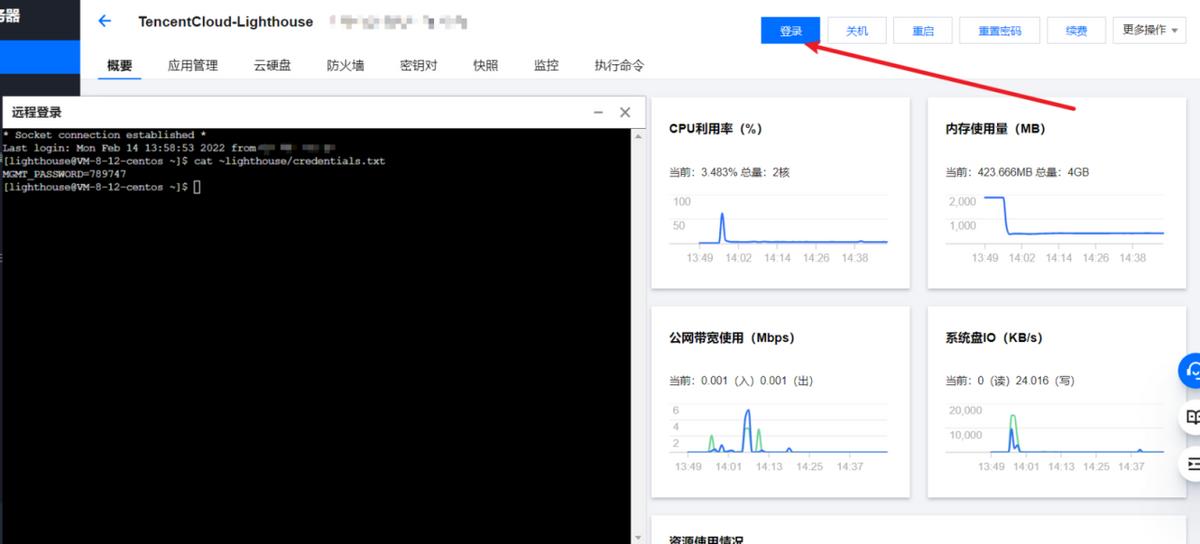Viewport: 1200px width, 544px height.
Task: Click the CPU 当前 3.483% 总量 2核 text
Action: pos(729,172)
